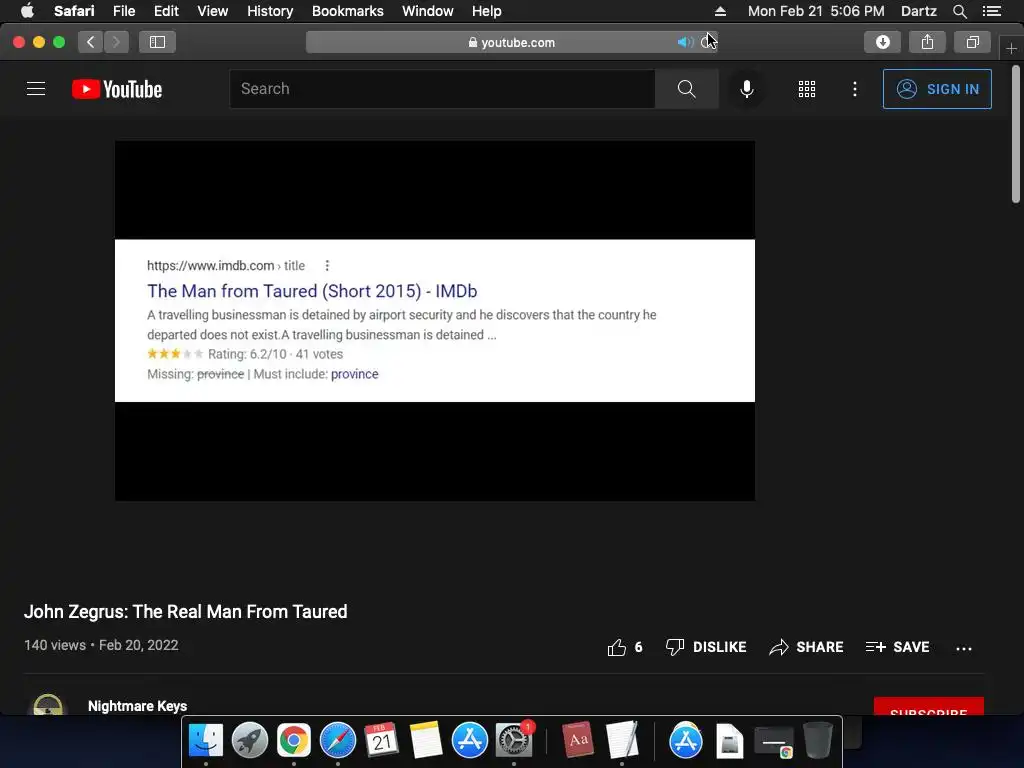The height and width of the screenshot is (768, 1024).
Task: Open Nightmare Keys channel name
Action: coord(137,706)
